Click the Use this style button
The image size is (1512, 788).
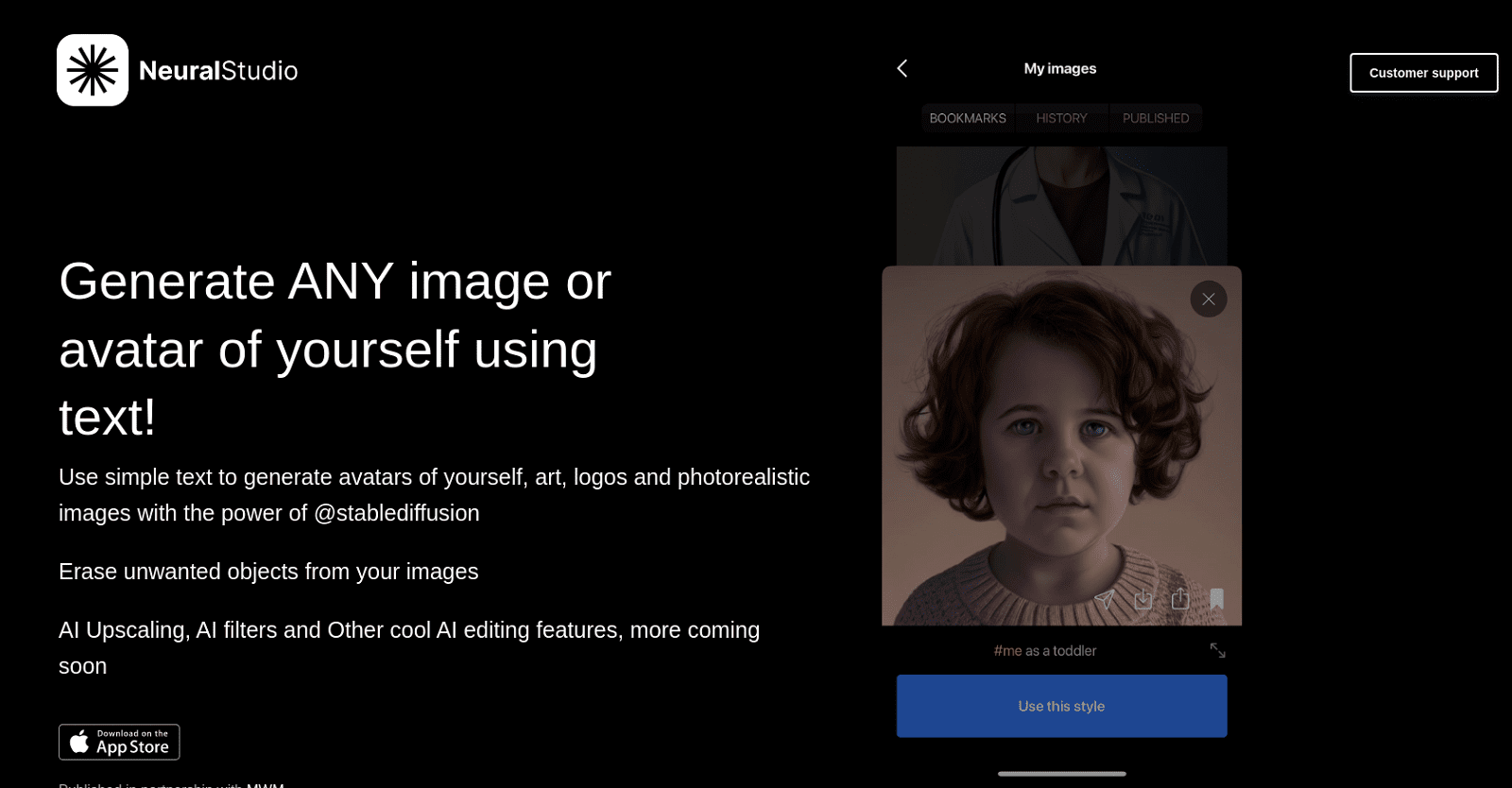pyautogui.click(x=1061, y=706)
